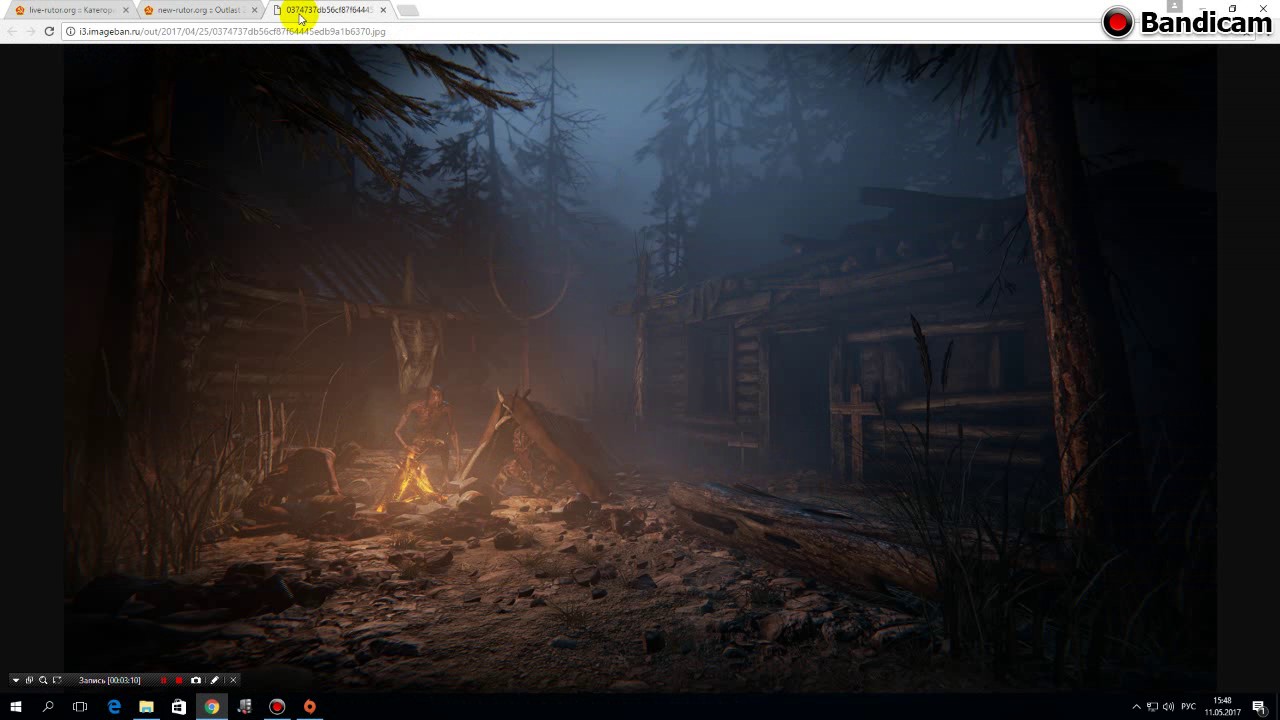Open File Explorer from the taskbar
The image size is (1280, 720).
146,707
